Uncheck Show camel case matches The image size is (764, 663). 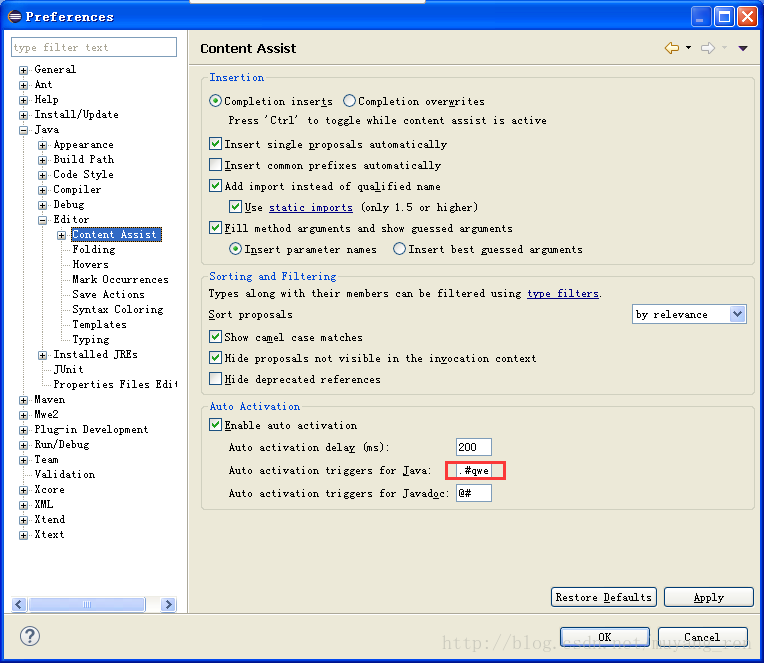(215, 337)
